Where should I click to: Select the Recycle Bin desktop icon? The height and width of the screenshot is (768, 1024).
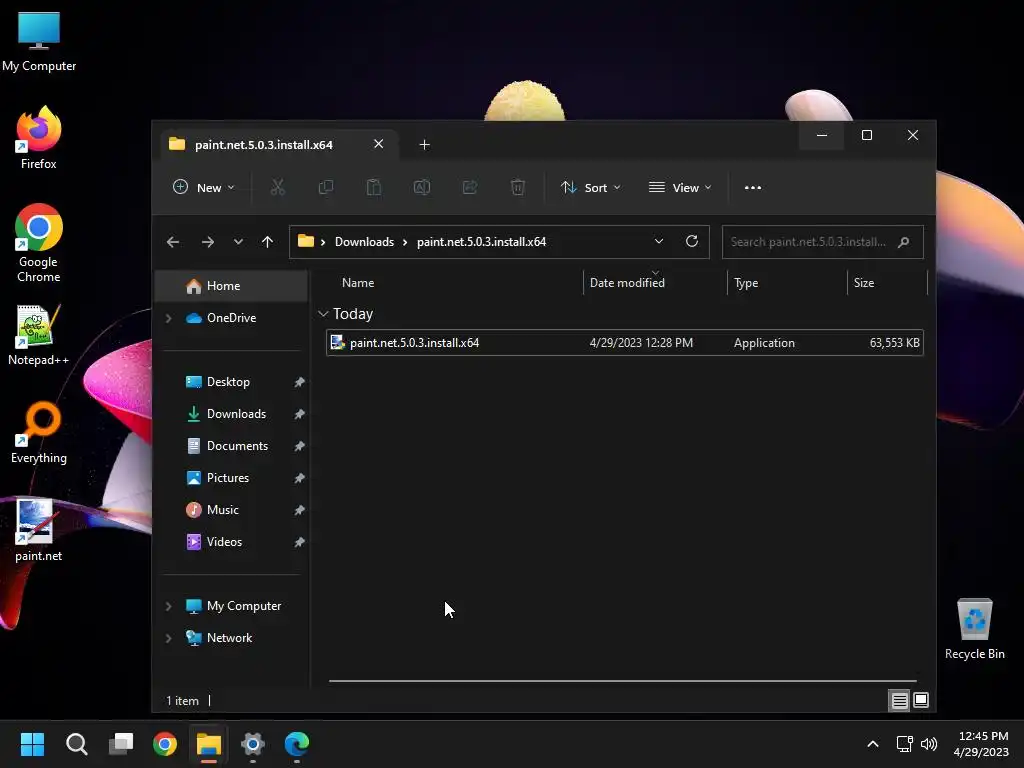click(974, 629)
